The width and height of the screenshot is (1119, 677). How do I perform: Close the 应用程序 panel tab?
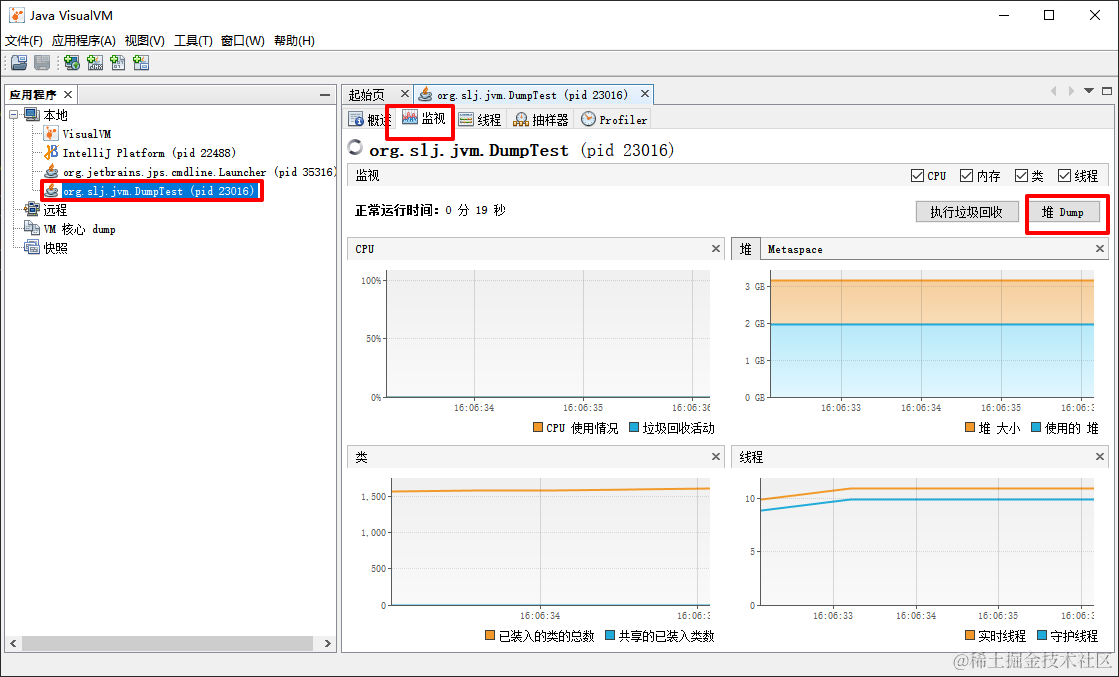coord(68,94)
